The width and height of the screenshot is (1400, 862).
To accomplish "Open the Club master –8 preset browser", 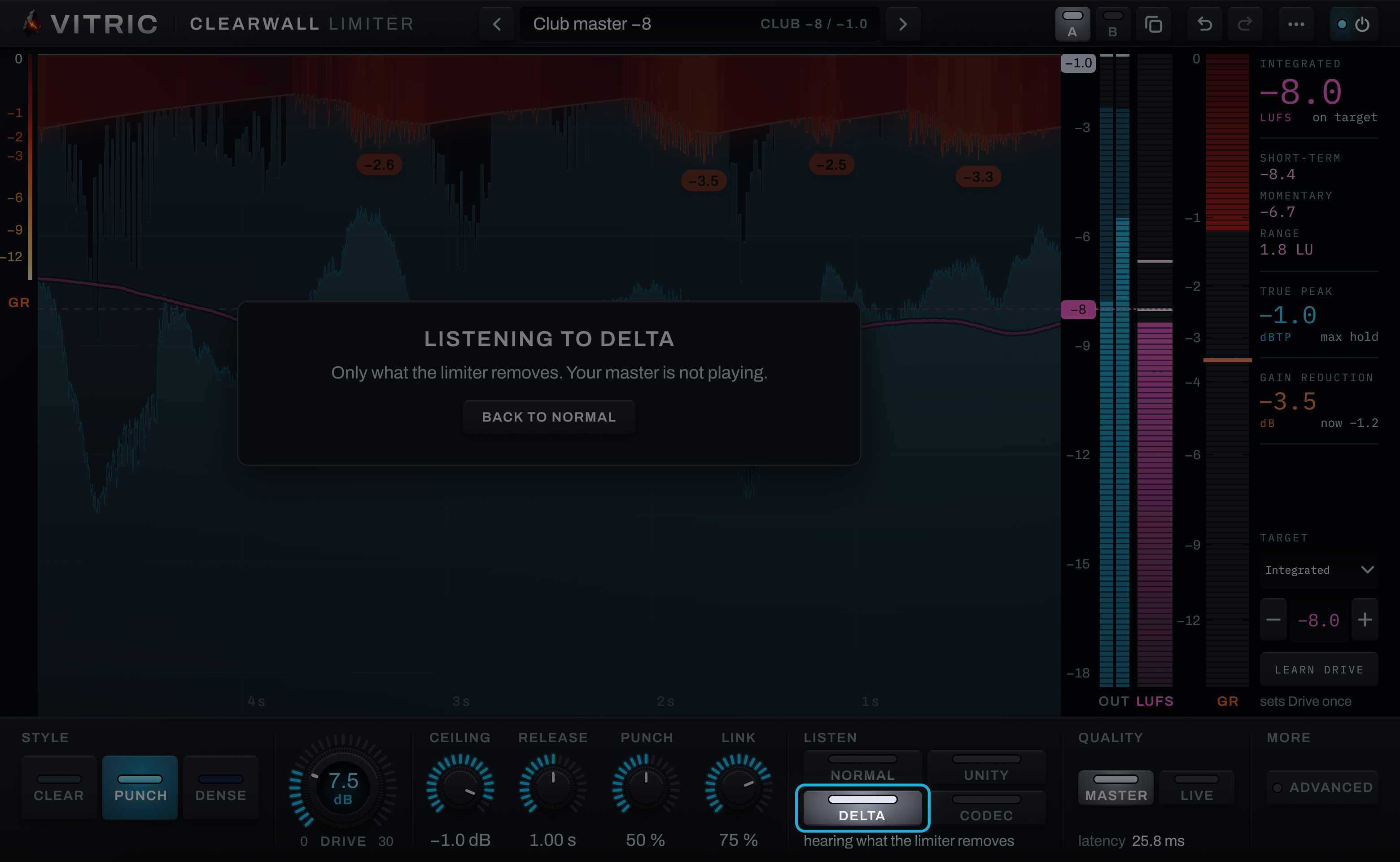I will click(x=700, y=24).
